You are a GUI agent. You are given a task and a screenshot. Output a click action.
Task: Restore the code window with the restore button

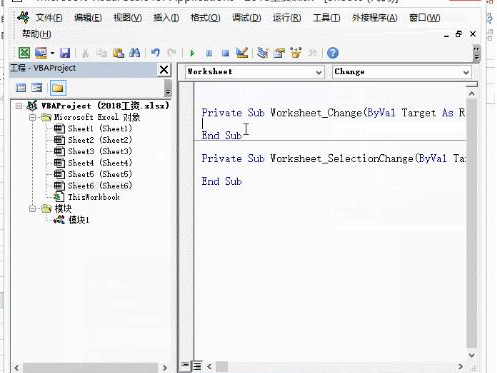coord(459,34)
